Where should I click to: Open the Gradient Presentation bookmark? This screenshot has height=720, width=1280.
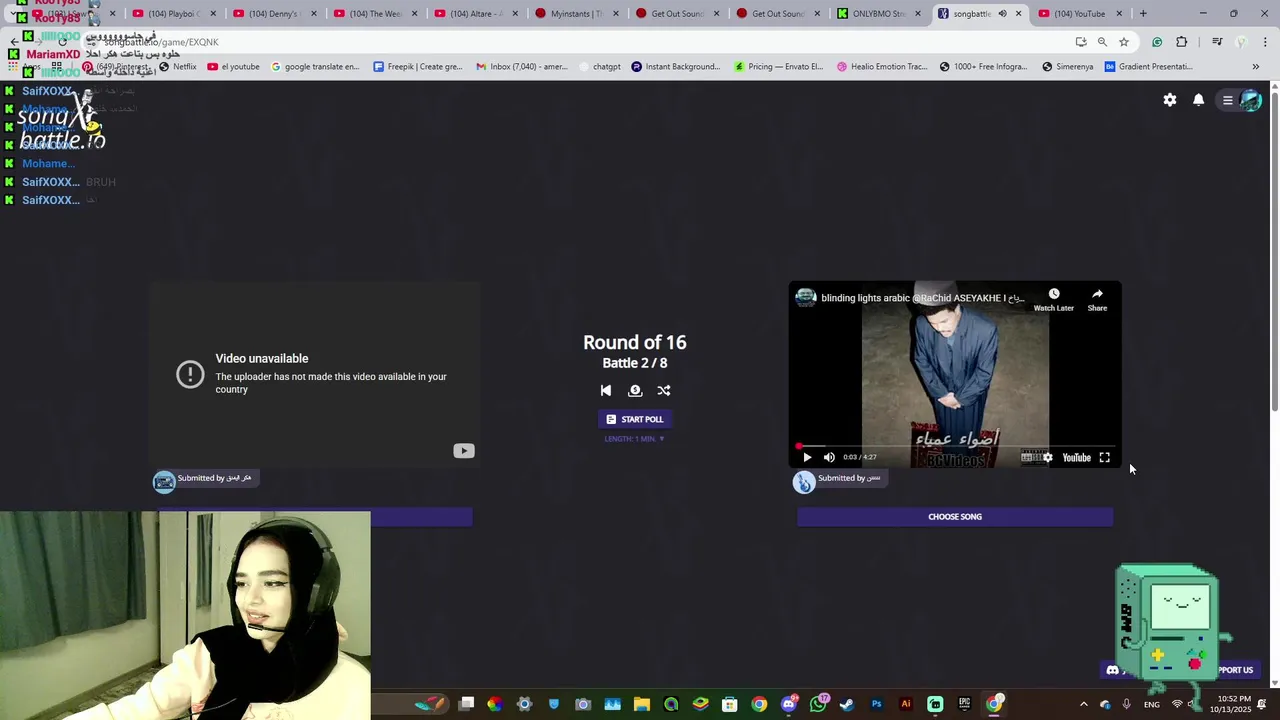tap(1148, 67)
